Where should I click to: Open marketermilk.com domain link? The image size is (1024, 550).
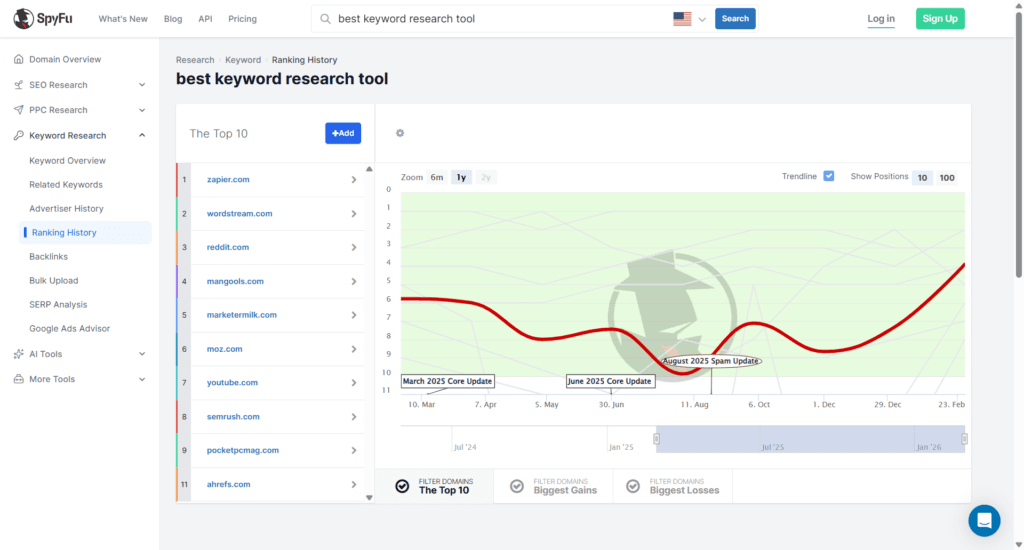coord(242,315)
